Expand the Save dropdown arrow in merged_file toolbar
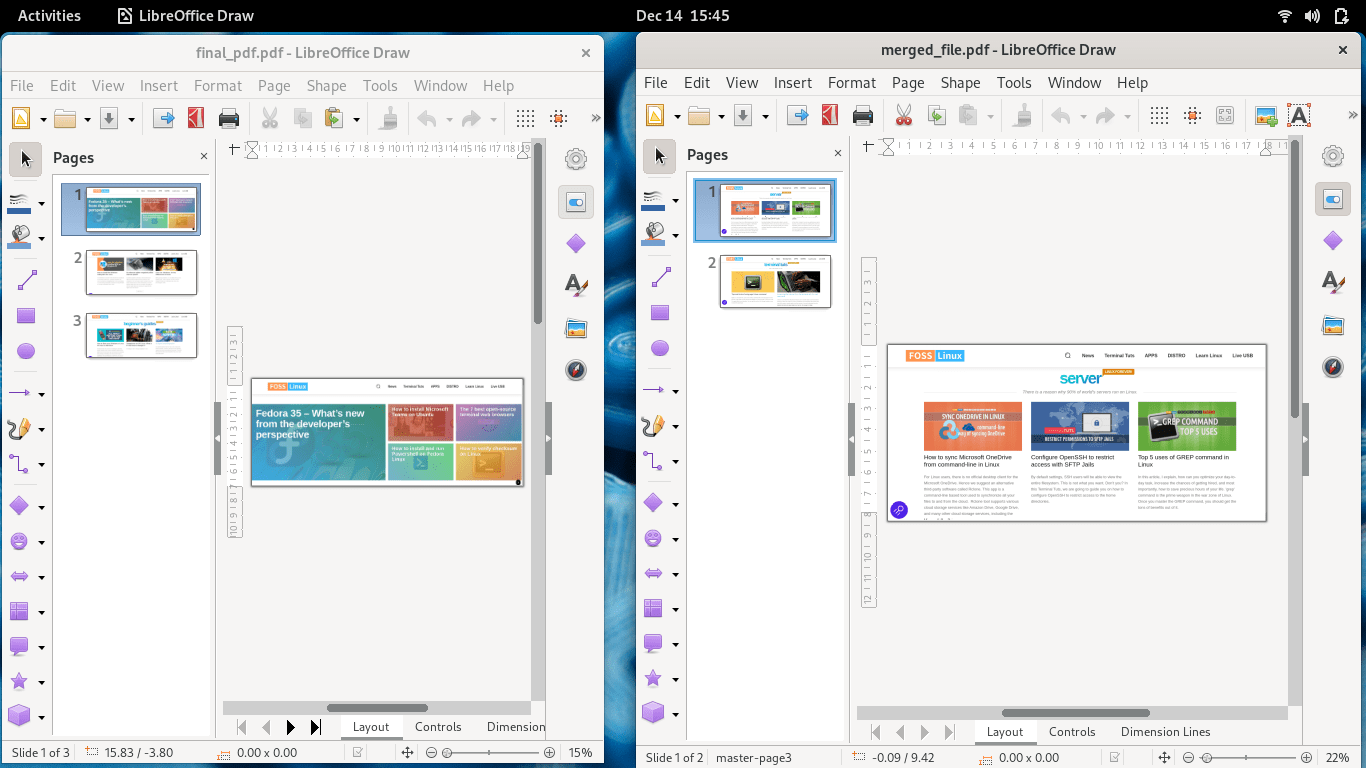Screen dimensions: 1366x768 click(765, 117)
